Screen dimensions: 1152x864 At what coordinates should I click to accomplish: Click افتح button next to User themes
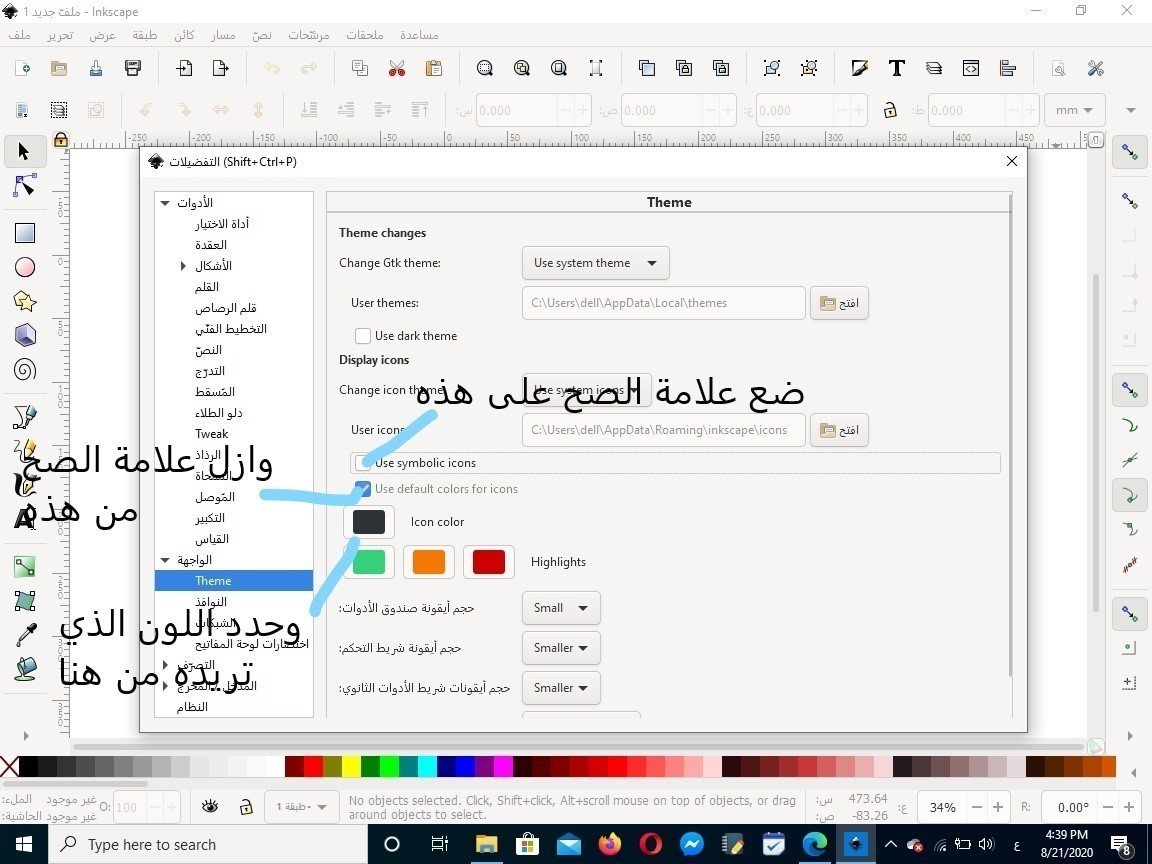(x=839, y=303)
